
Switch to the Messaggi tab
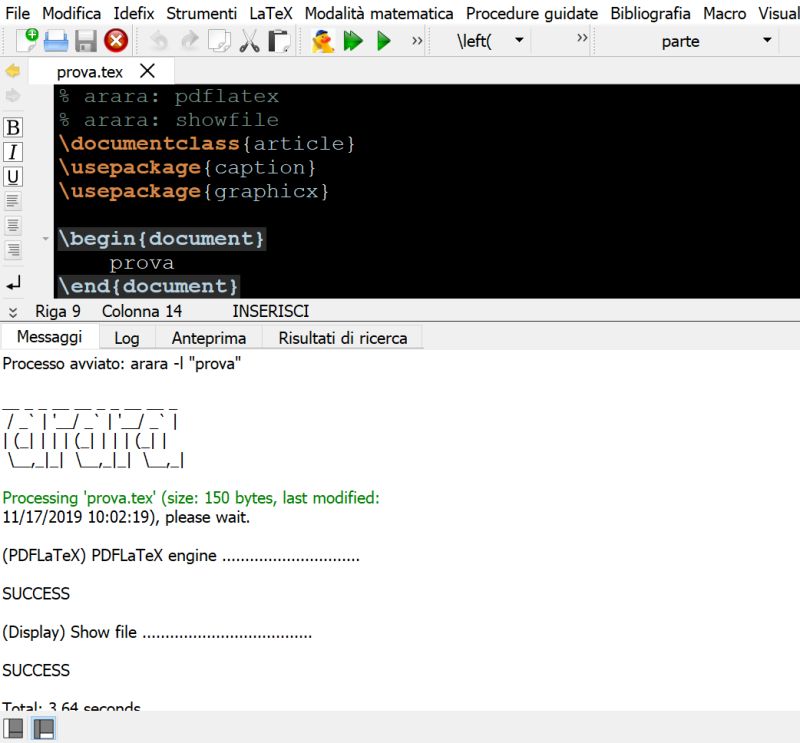[49, 337]
